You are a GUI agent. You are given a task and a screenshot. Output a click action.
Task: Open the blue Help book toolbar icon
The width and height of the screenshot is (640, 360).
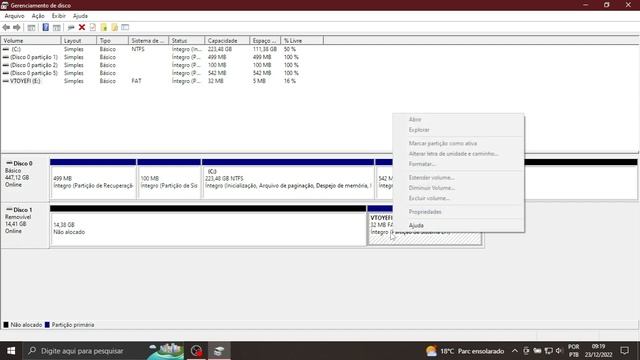(45, 27)
